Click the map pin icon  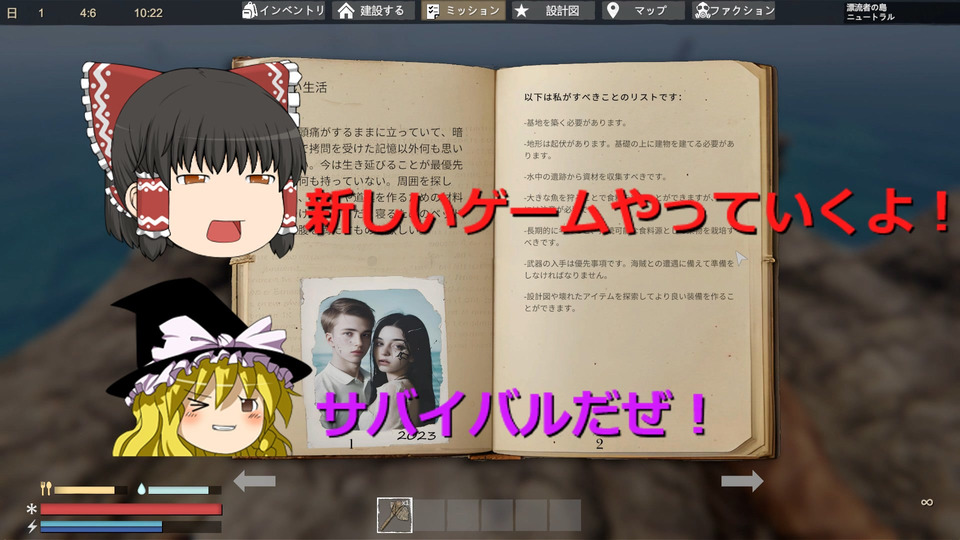[612, 10]
